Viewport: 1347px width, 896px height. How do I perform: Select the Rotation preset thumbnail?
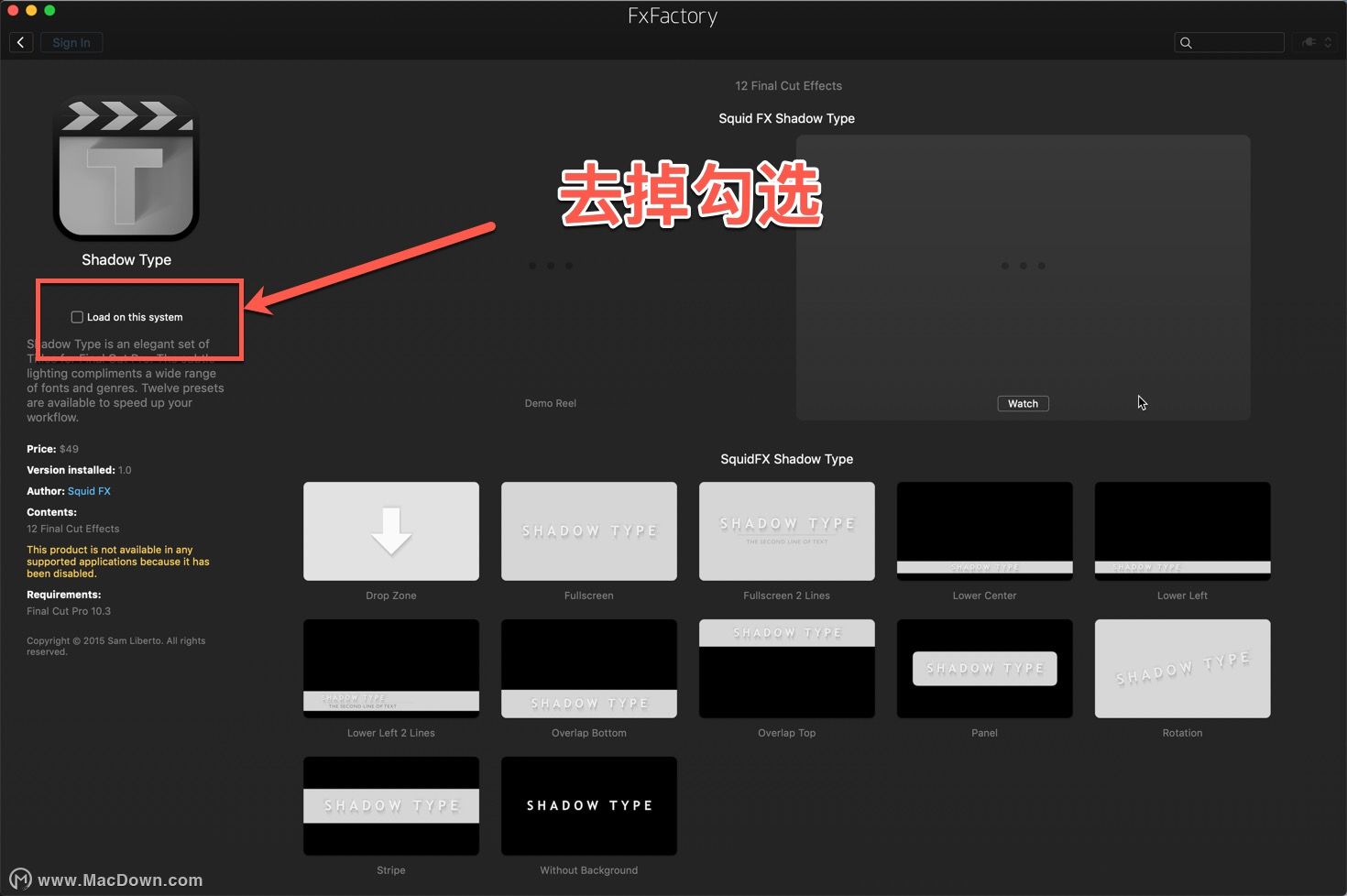pyautogui.click(x=1183, y=669)
